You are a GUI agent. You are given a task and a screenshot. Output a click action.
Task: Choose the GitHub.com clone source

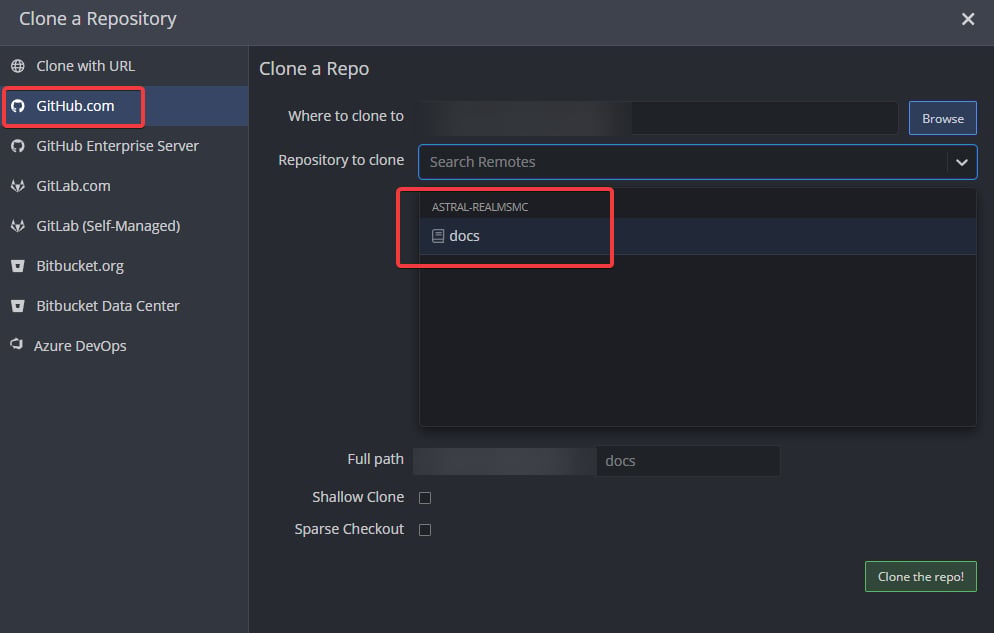[124, 106]
